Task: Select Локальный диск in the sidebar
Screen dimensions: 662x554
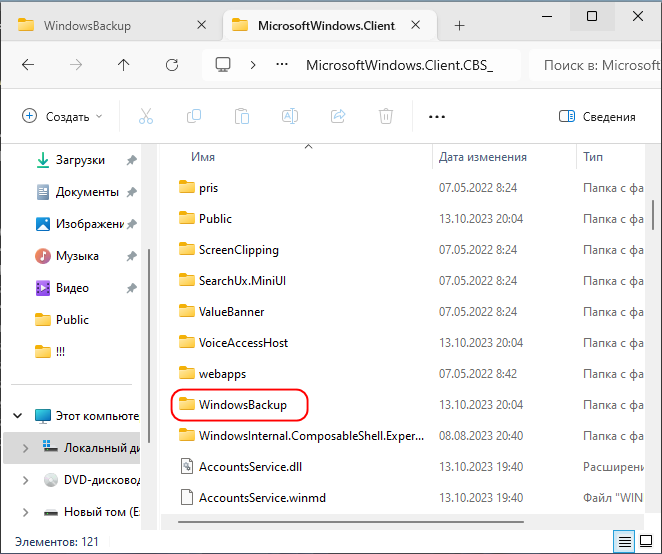Action: point(91,448)
